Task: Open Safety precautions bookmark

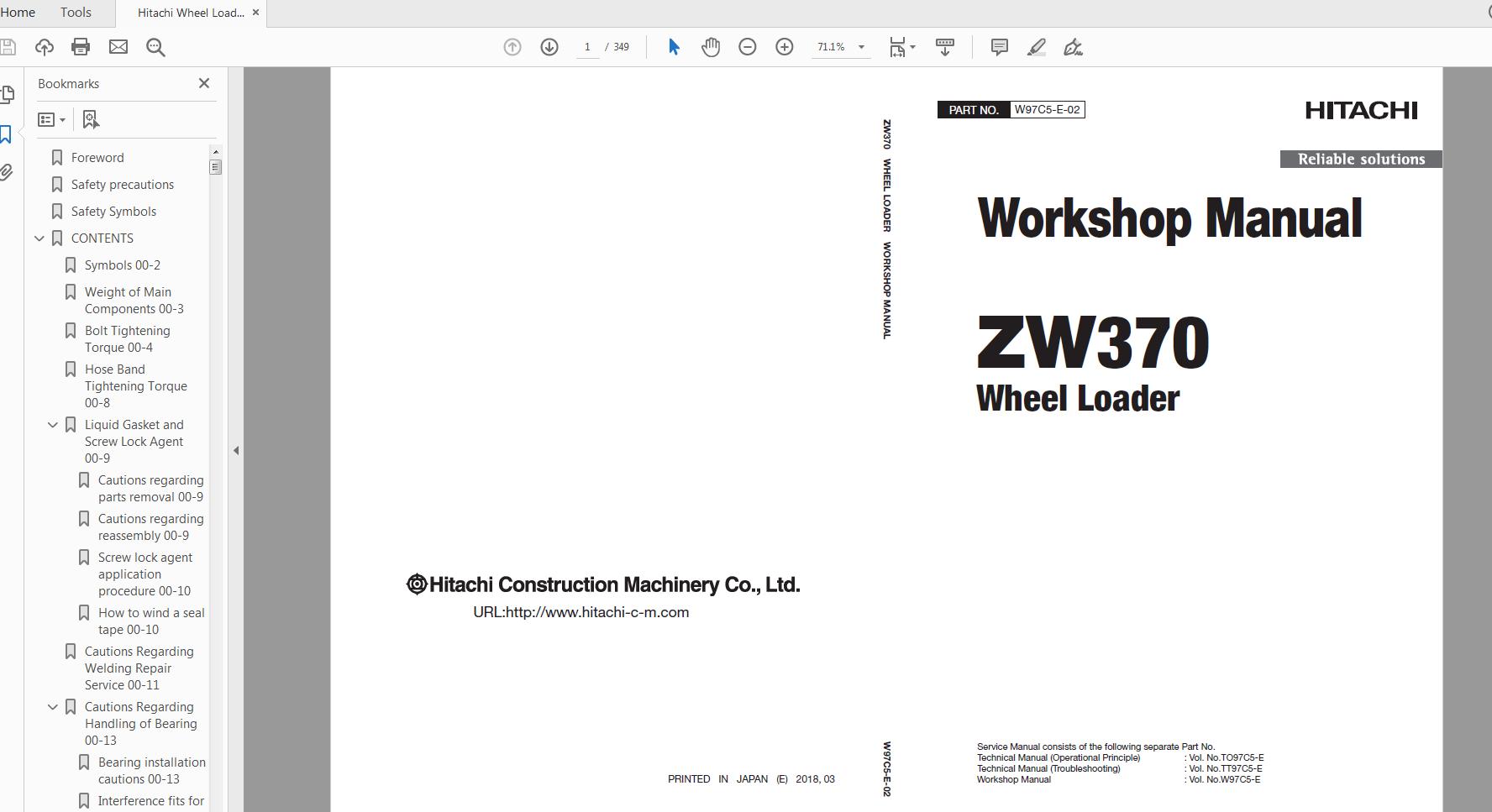Action: pos(123,185)
